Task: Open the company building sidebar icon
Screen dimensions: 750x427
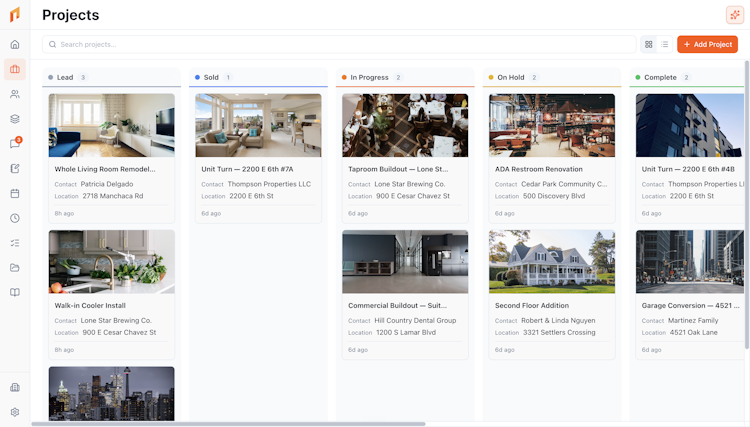Action: click(x=15, y=387)
